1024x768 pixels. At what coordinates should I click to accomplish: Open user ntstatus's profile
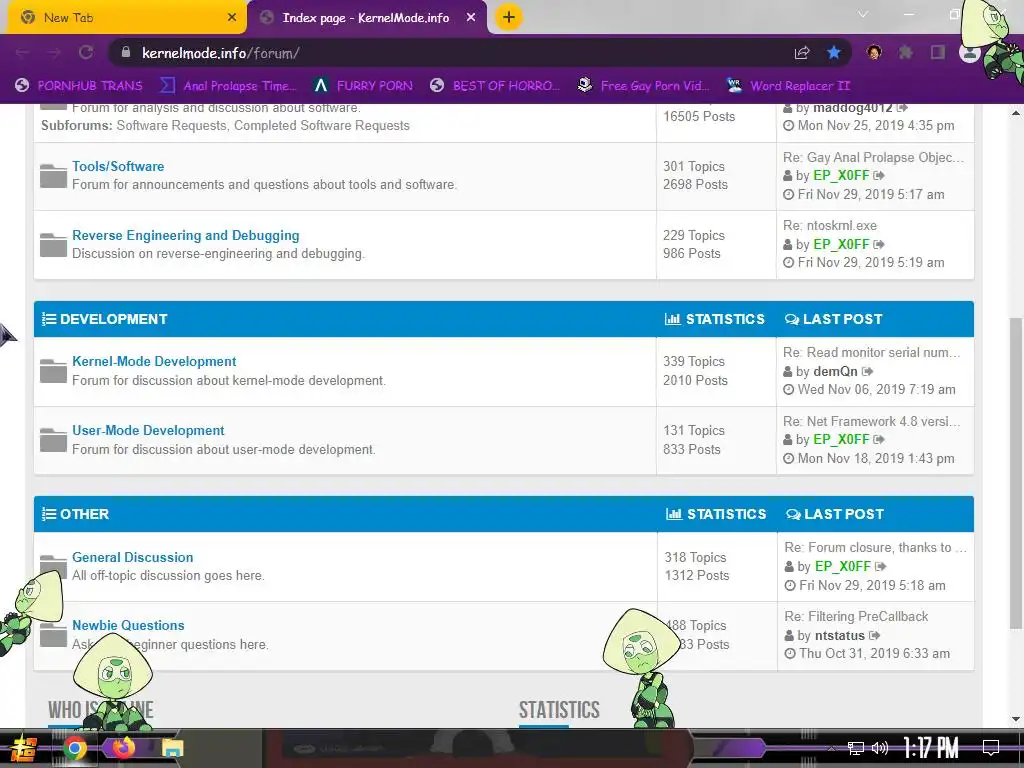tap(839, 635)
